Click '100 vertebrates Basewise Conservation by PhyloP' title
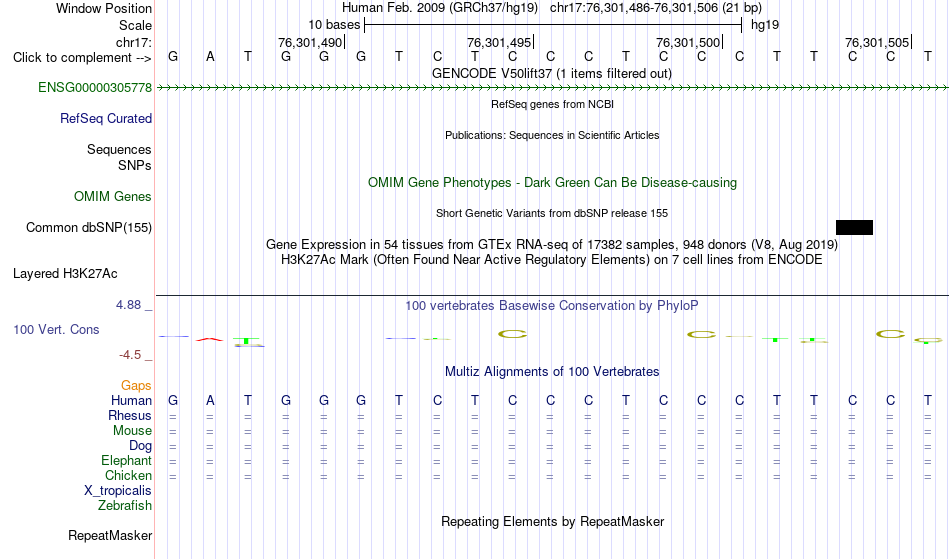The height and width of the screenshot is (559, 950). (x=552, y=306)
